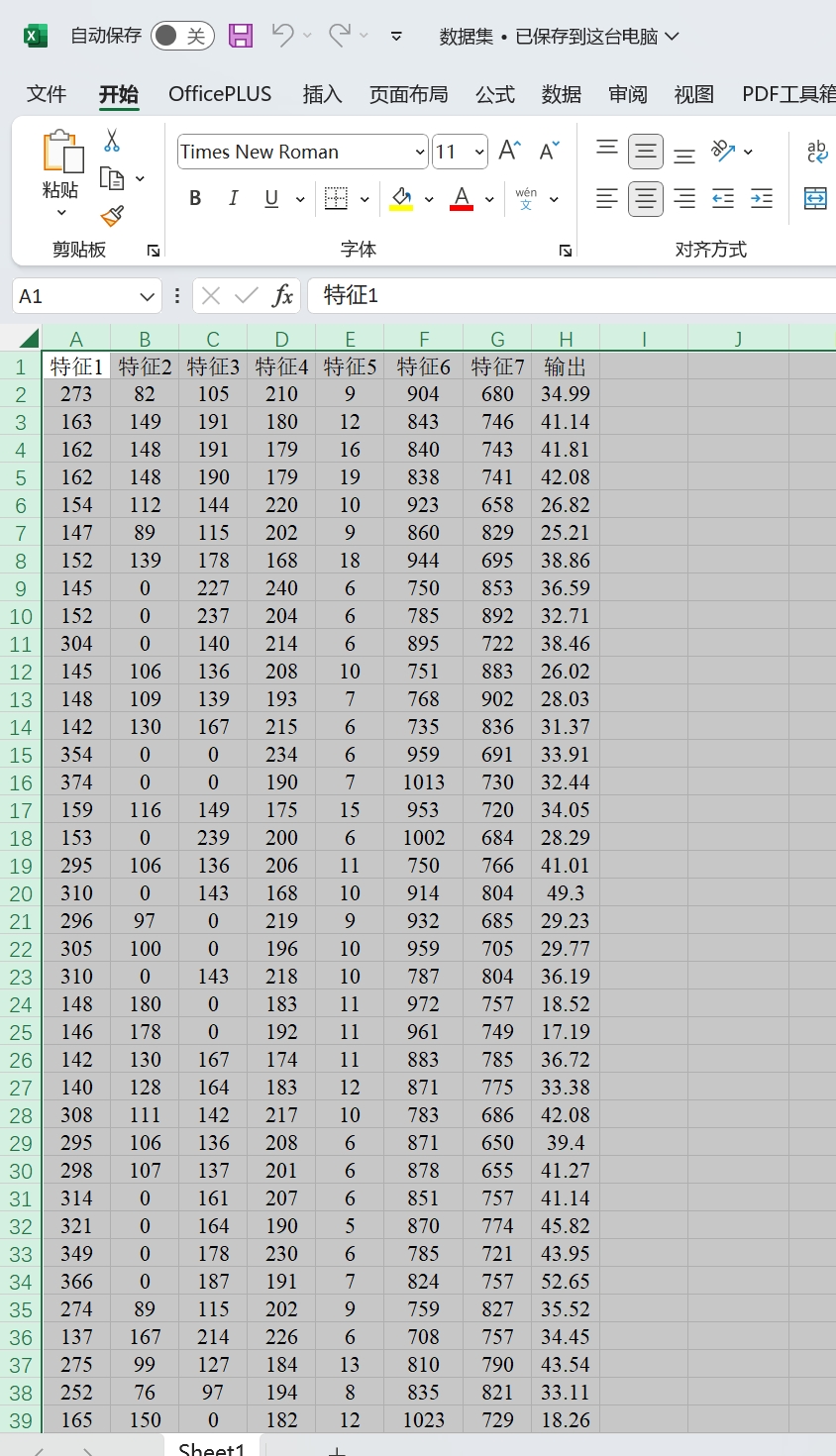Click the Decrease Font Size icon
The image size is (836, 1456).
point(550,151)
